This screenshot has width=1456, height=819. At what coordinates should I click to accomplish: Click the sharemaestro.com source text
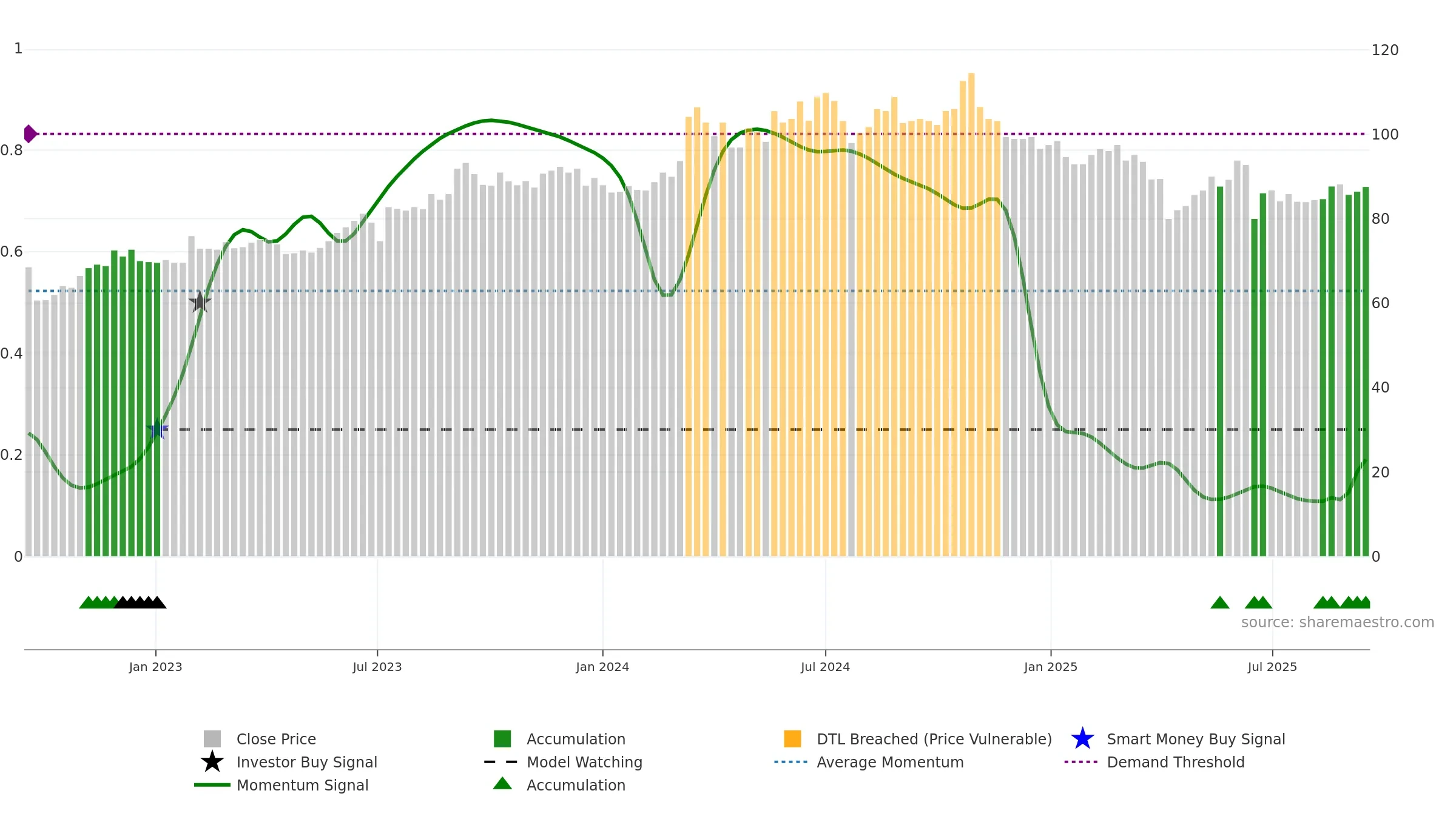[x=1337, y=622]
